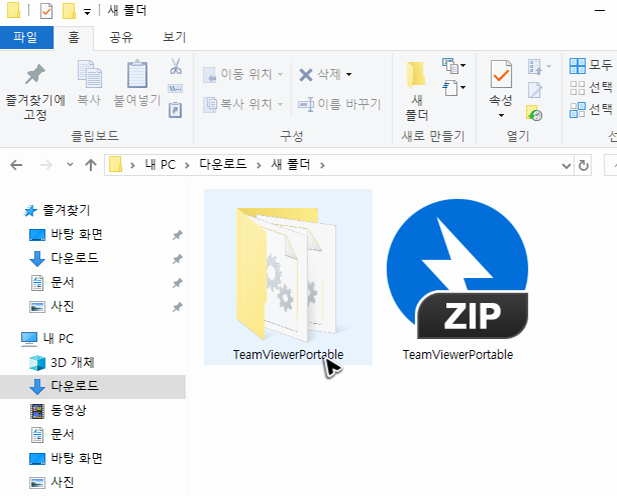The height and width of the screenshot is (496, 617).
Task: Open the Customize Quick Access Toolbar dropdown
Action: [x=87, y=12]
